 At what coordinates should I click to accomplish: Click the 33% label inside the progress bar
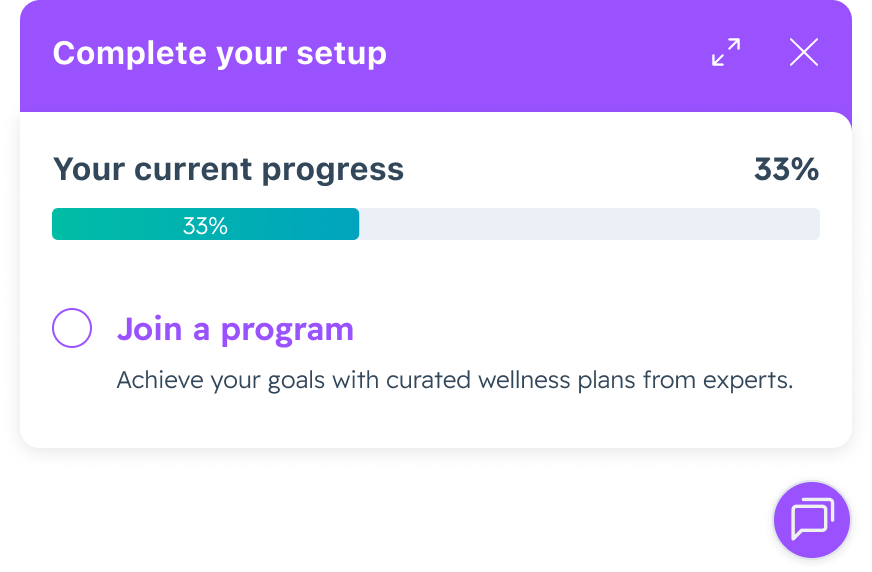click(x=205, y=226)
